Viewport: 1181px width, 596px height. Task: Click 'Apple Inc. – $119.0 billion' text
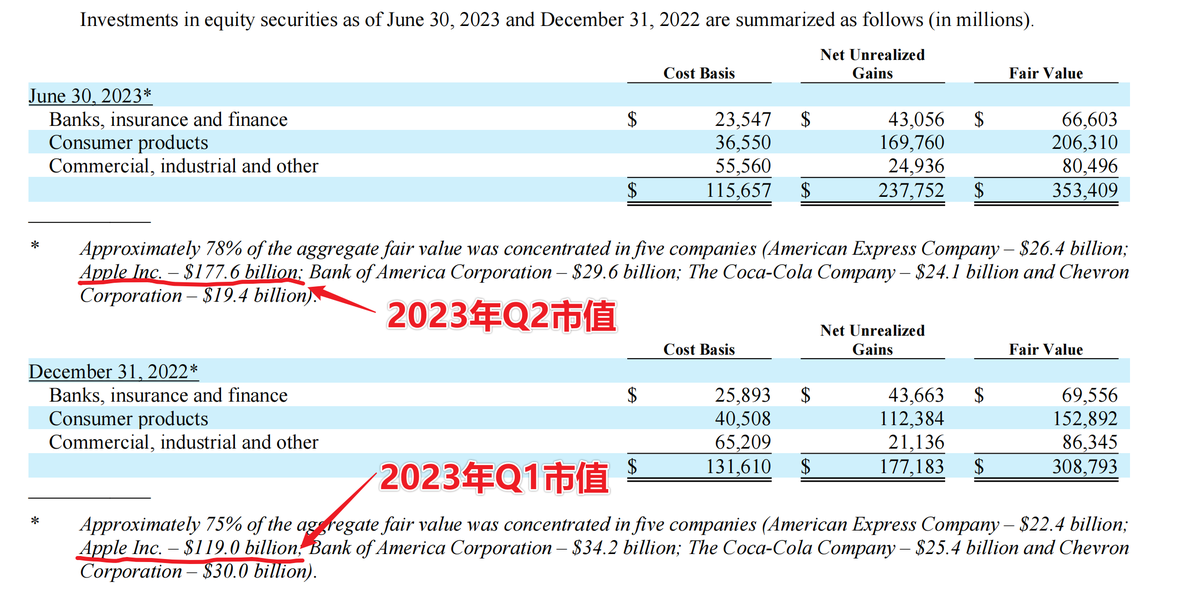pyautogui.click(x=191, y=548)
